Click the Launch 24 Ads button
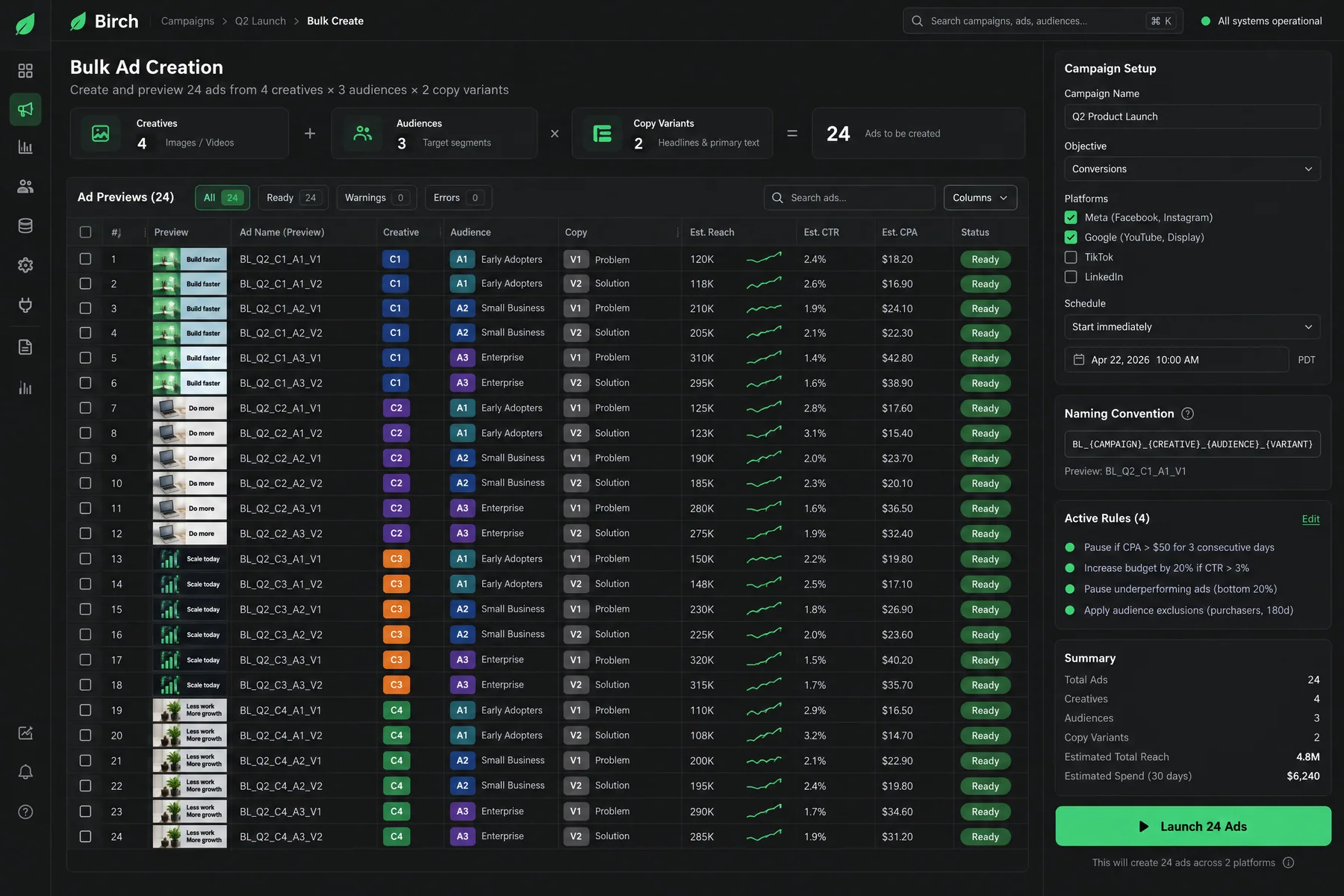The image size is (1344, 896). 1193,826
